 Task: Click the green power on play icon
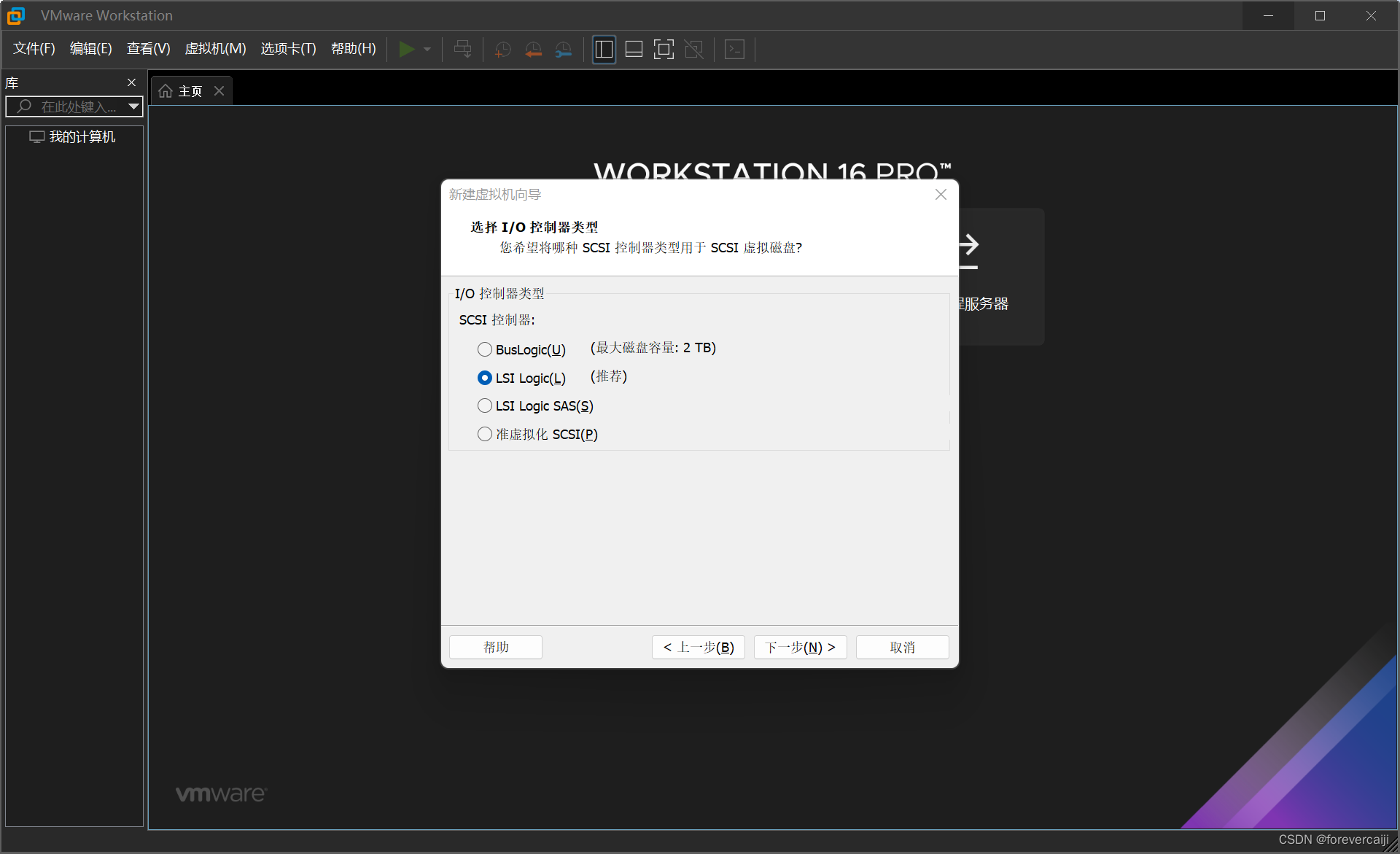pyautogui.click(x=406, y=50)
